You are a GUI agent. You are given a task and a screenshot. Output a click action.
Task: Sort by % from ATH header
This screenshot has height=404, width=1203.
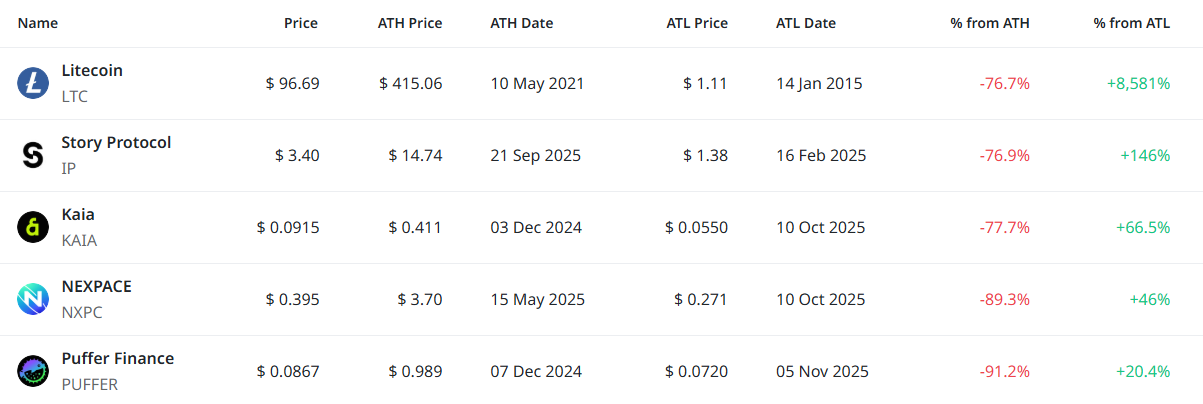pos(990,23)
